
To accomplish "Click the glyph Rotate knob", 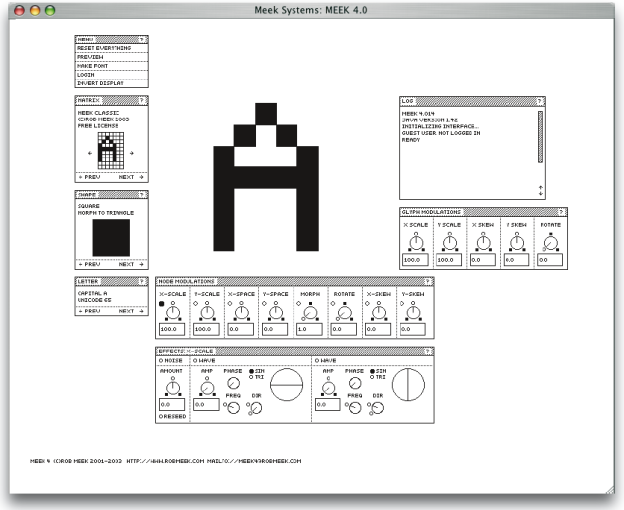I will click(551, 243).
